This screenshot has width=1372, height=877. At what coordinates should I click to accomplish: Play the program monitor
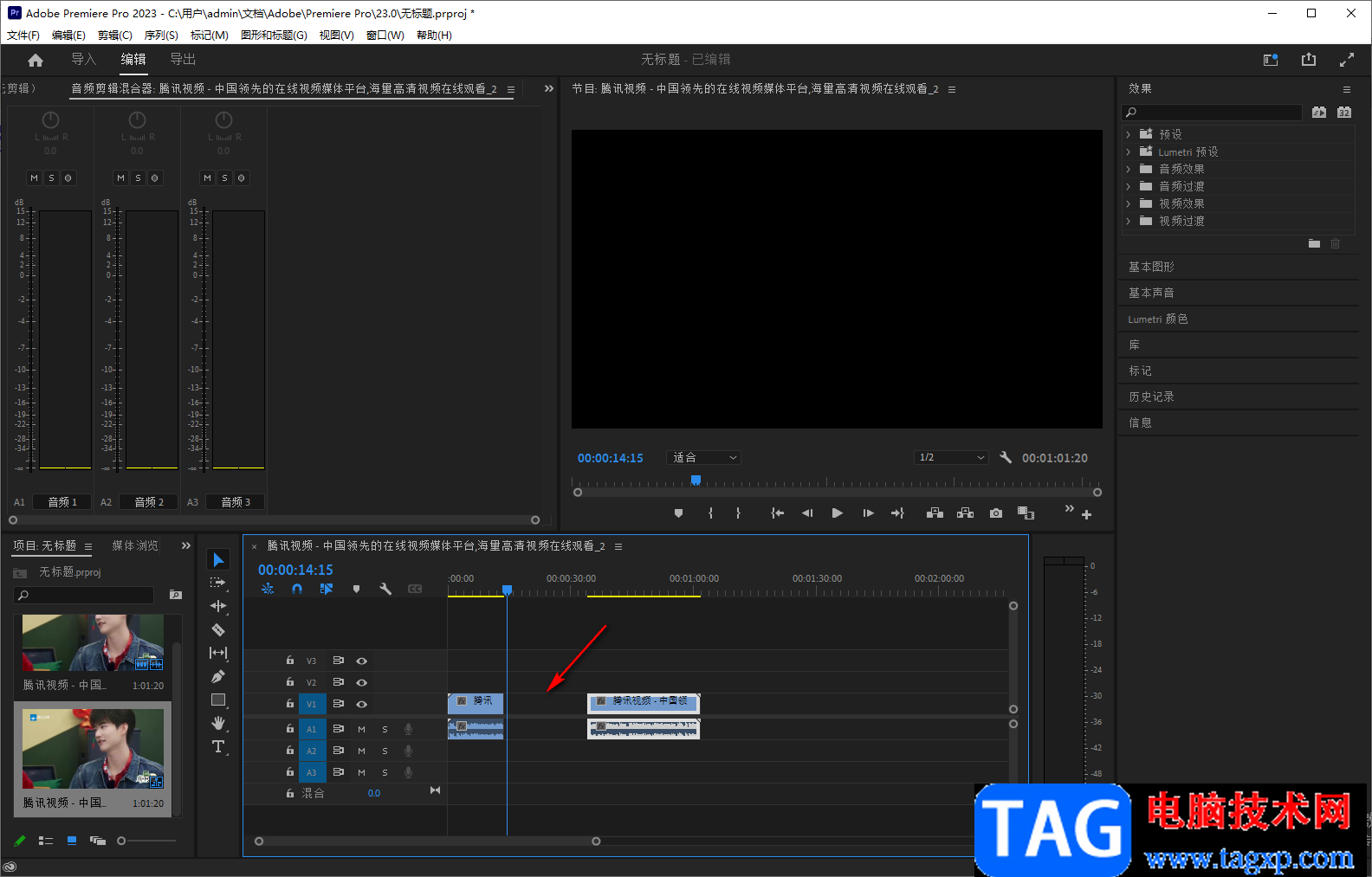point(837,513)
